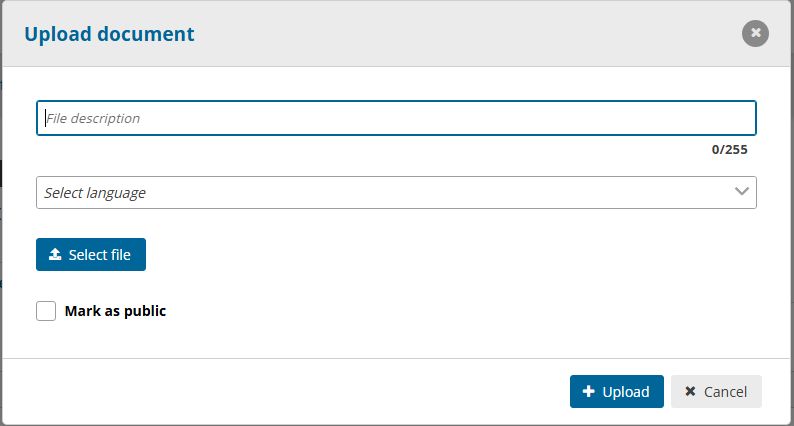
Task: Click the grey dialog header bar
Action: [450, 34]
